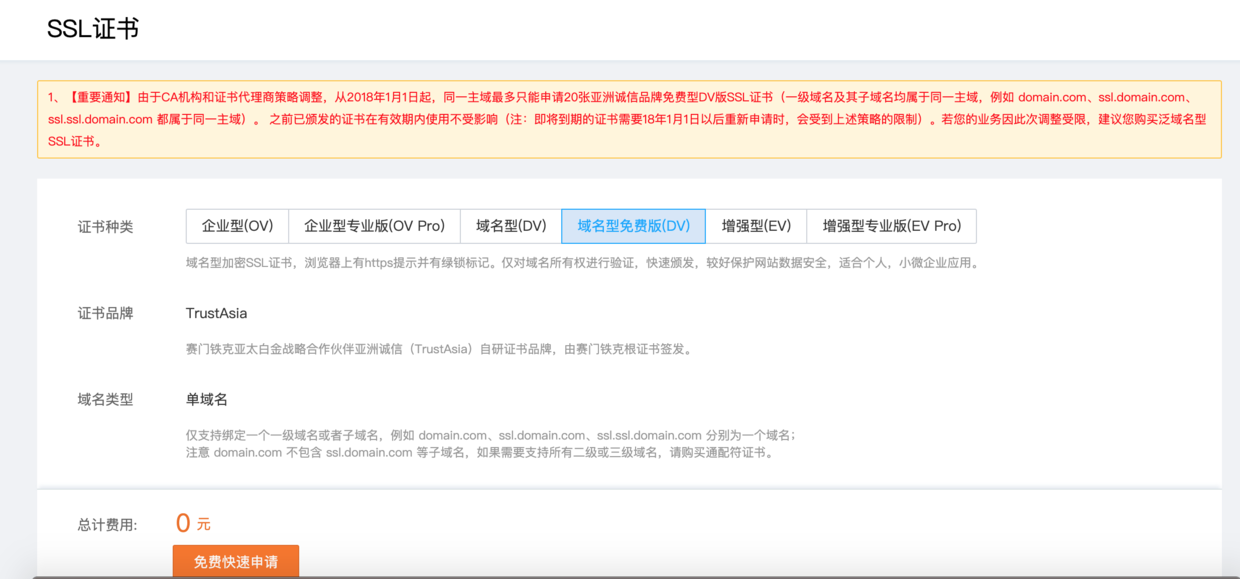Choose the paid 域名型(DV) option
The height and width of the screenshot is (579, 1240).
[x=511, y=226]
